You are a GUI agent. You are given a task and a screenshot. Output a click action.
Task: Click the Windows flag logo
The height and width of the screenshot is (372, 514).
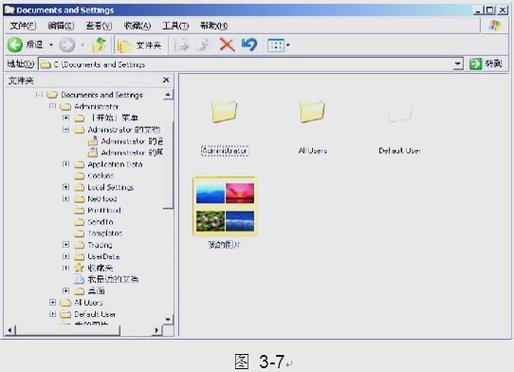[x=495, y=25]
